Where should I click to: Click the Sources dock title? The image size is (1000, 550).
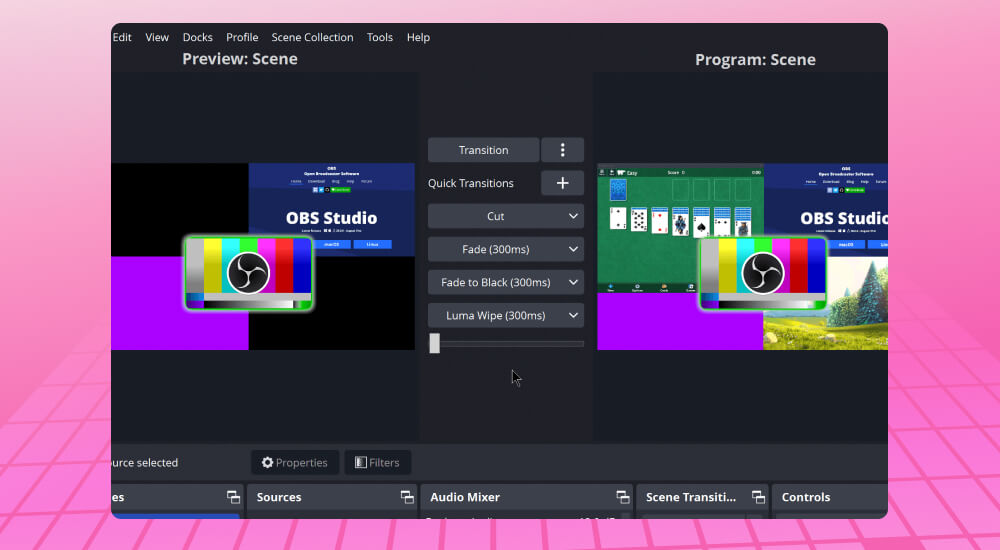pyautogui.click(x=279, y=497)
